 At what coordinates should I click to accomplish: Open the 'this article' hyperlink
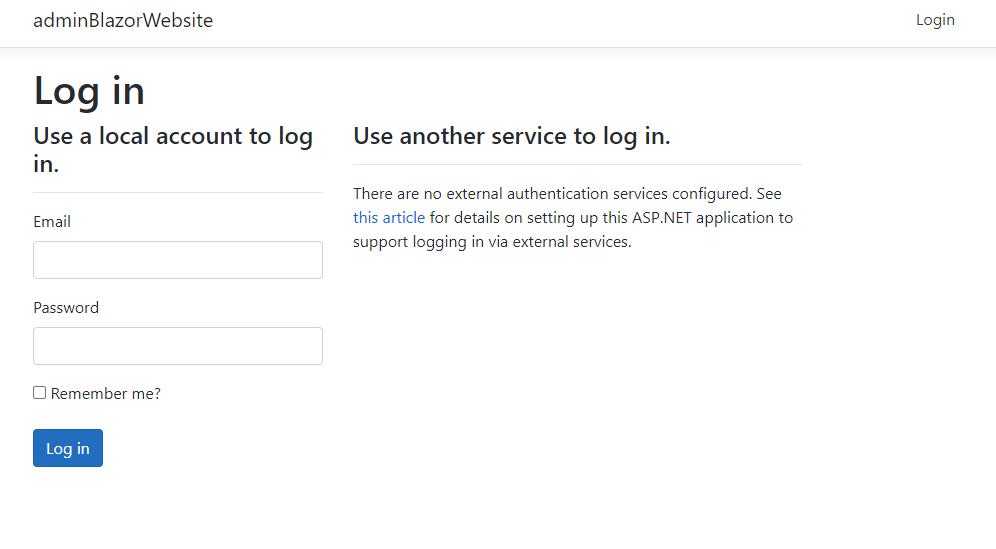pos(389,217)
